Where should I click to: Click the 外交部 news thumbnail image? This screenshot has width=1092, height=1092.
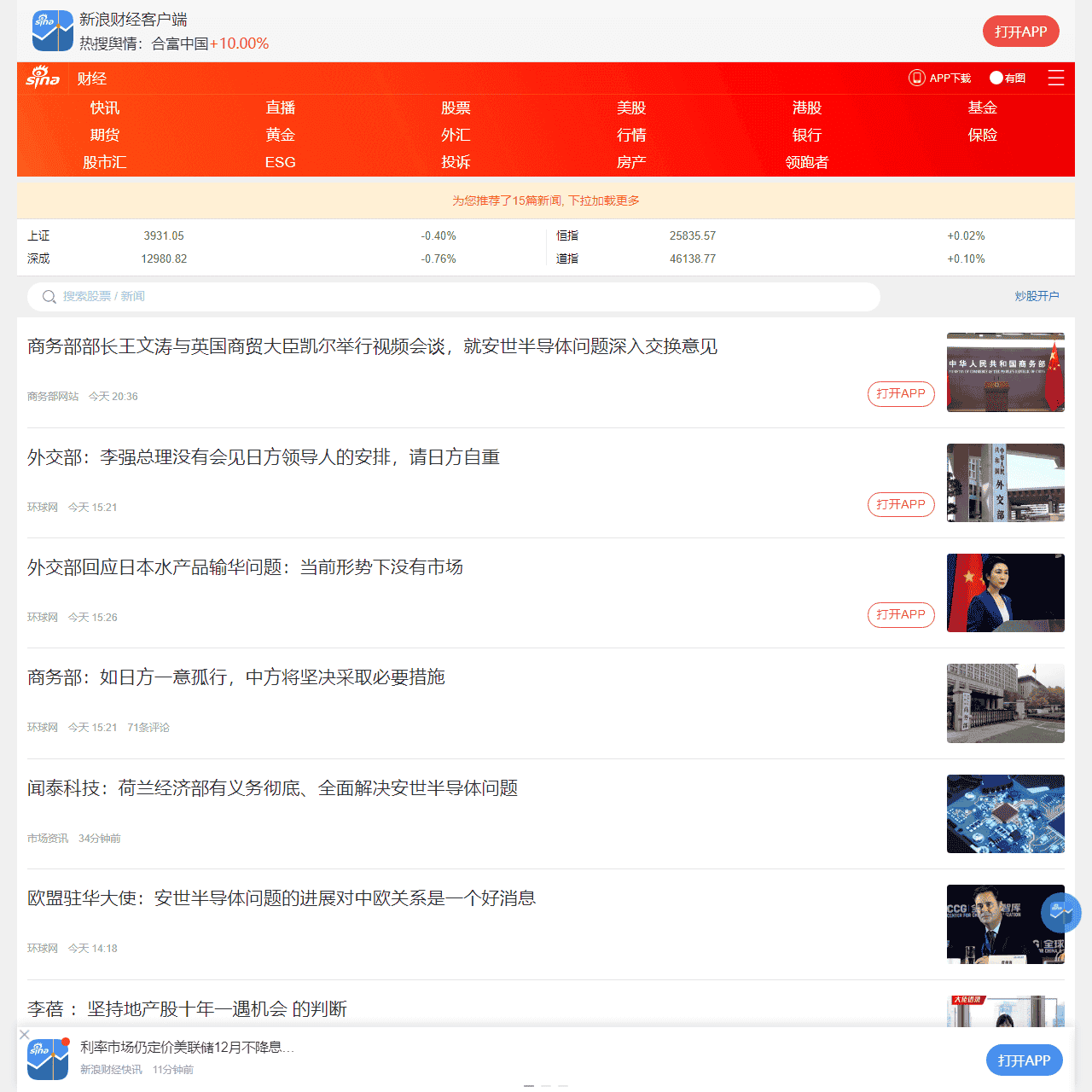click(x=1005, y=483)
